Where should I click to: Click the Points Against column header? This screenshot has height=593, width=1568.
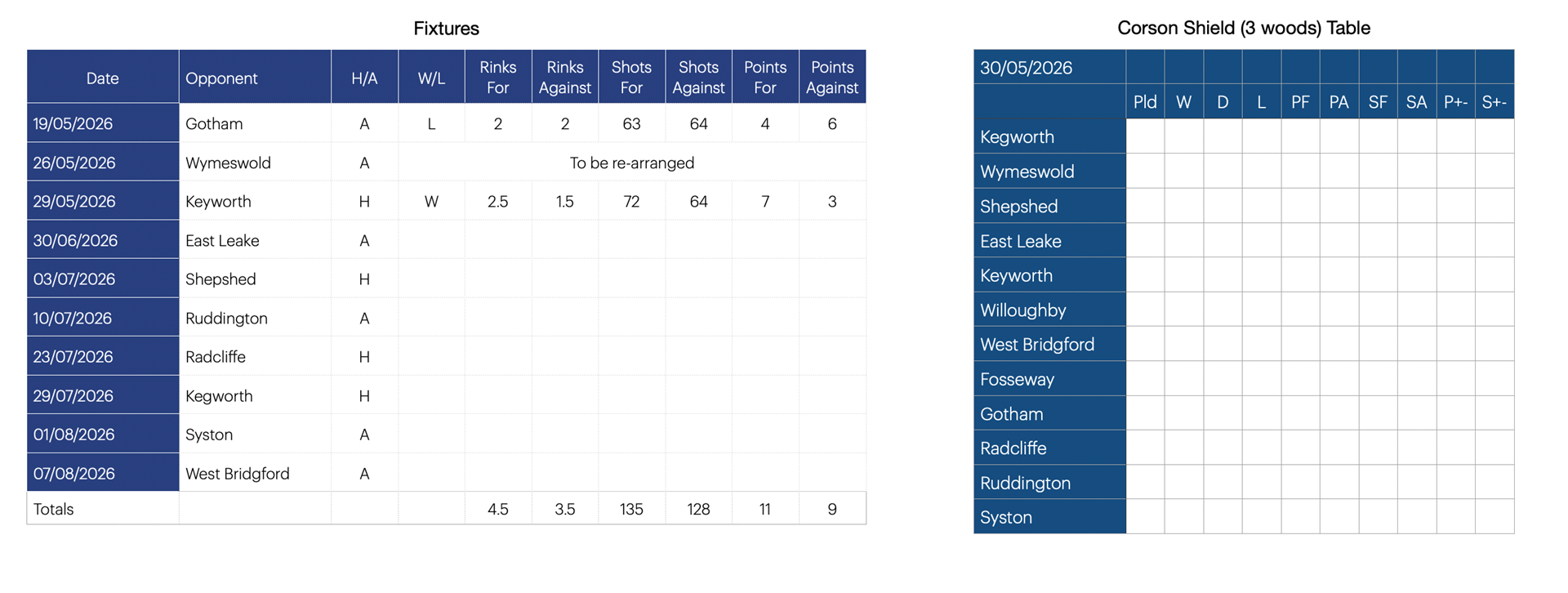[x=832, y=78]
